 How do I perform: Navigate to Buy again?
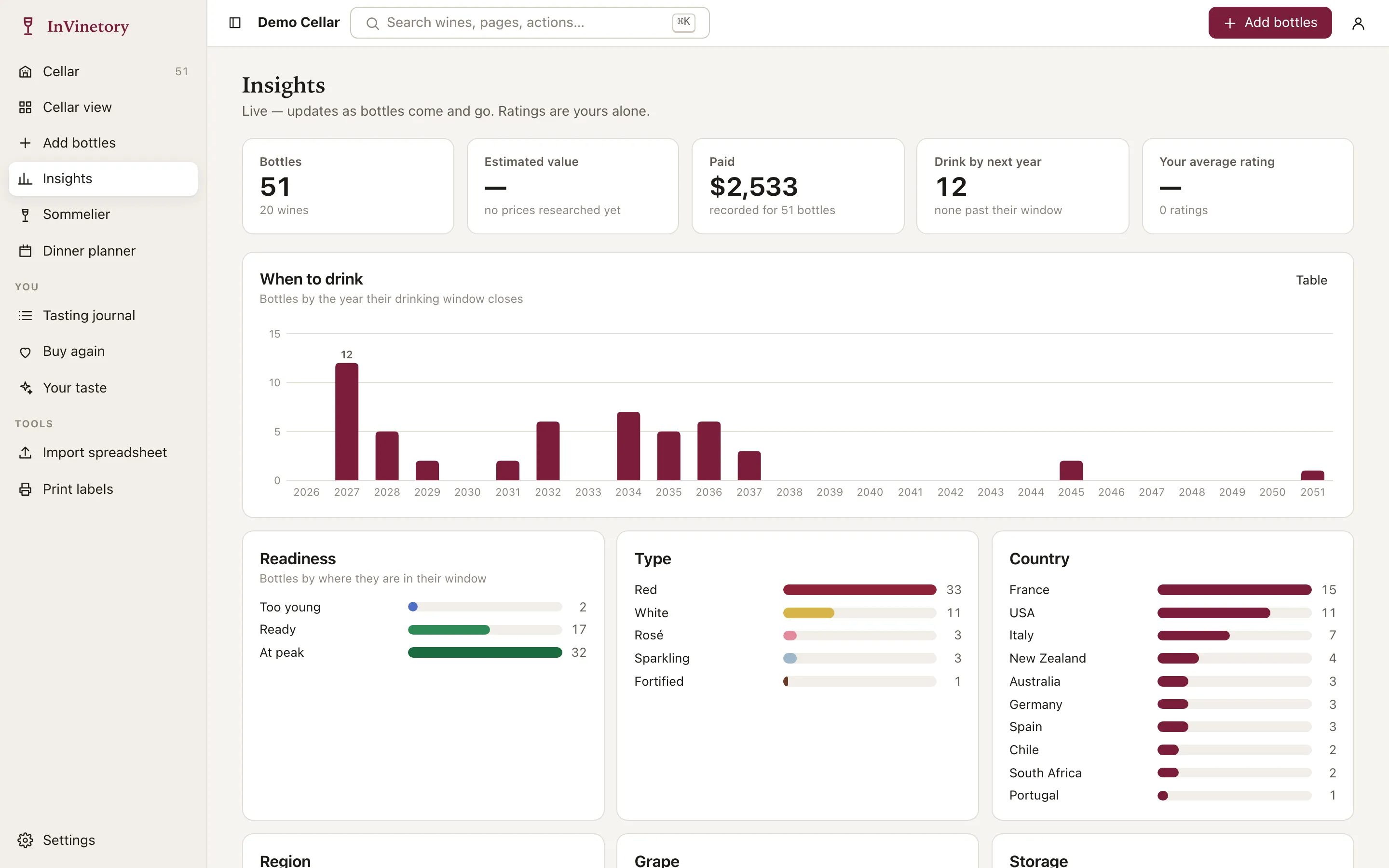pyautogui.click(x=103, y=352)
